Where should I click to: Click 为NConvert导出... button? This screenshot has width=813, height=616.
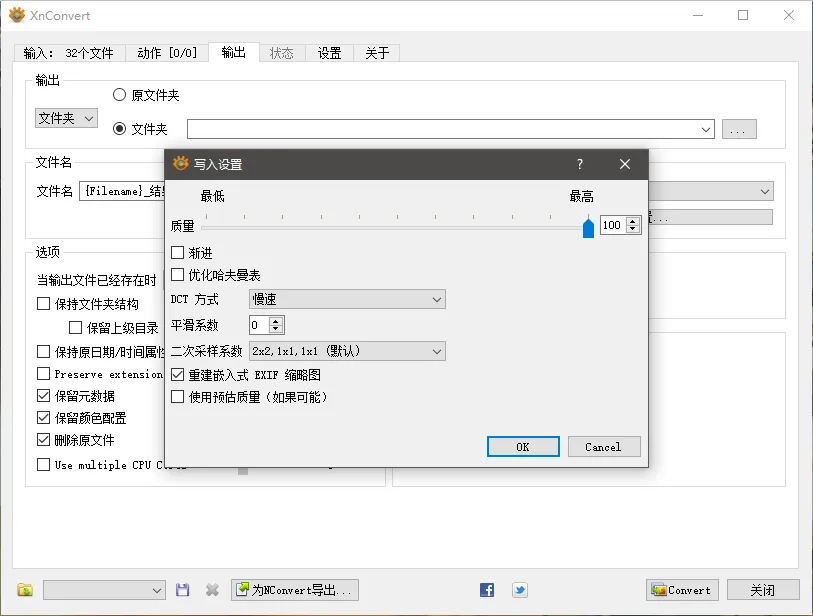(295, 590)
